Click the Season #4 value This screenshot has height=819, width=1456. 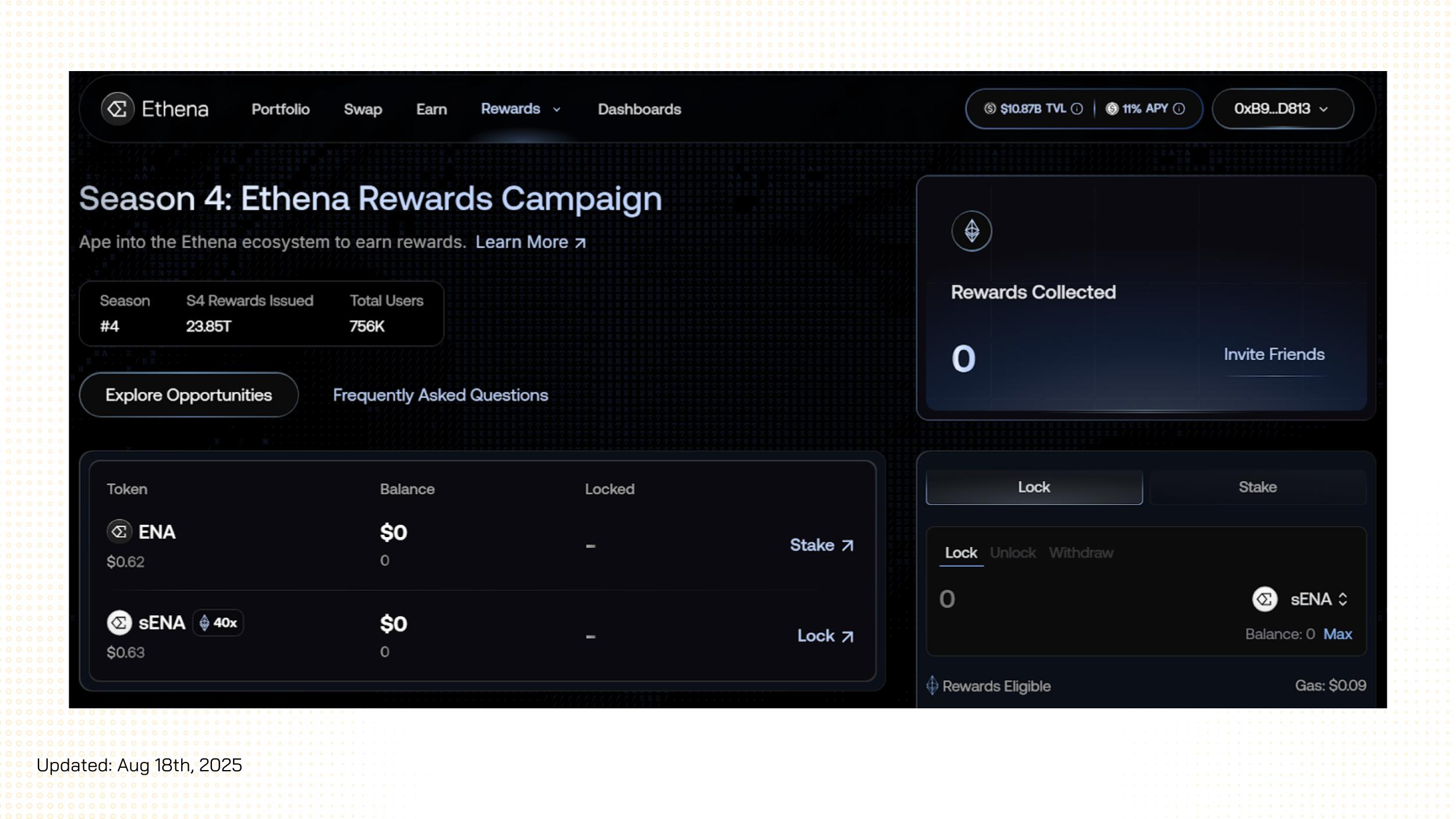click(109, 326)
